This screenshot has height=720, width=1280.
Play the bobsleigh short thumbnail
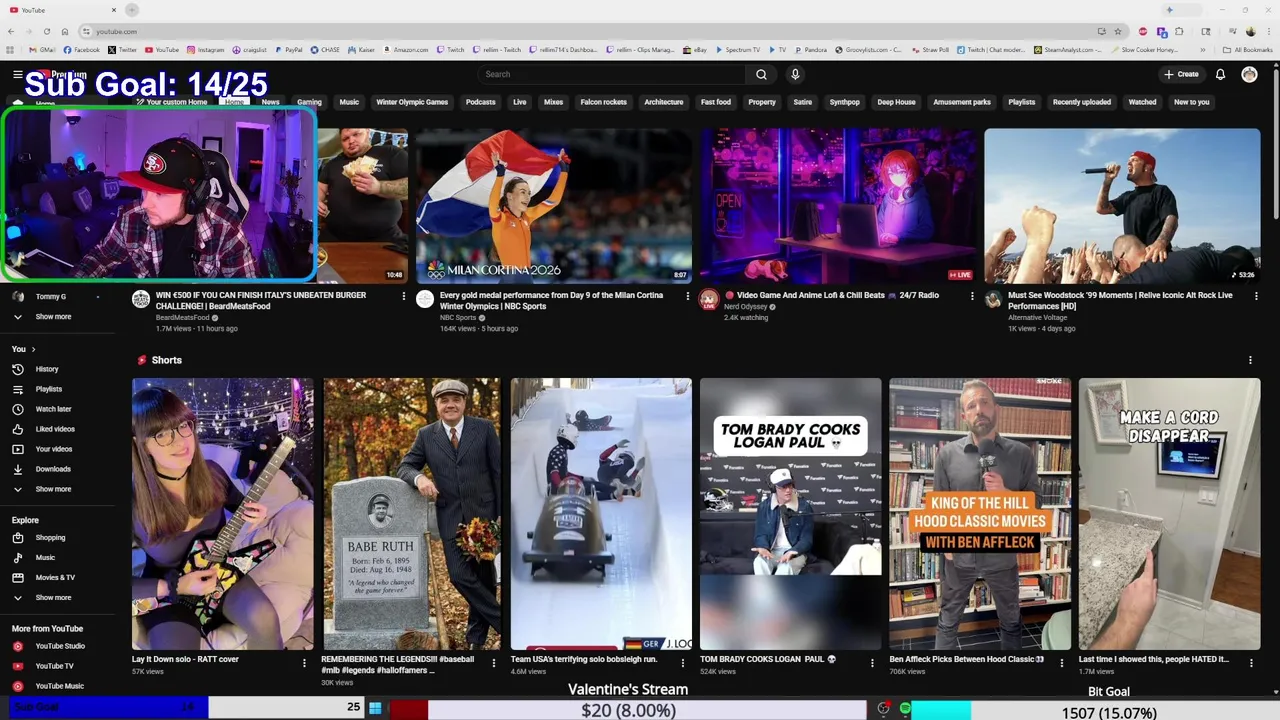(x=601, y=514)
